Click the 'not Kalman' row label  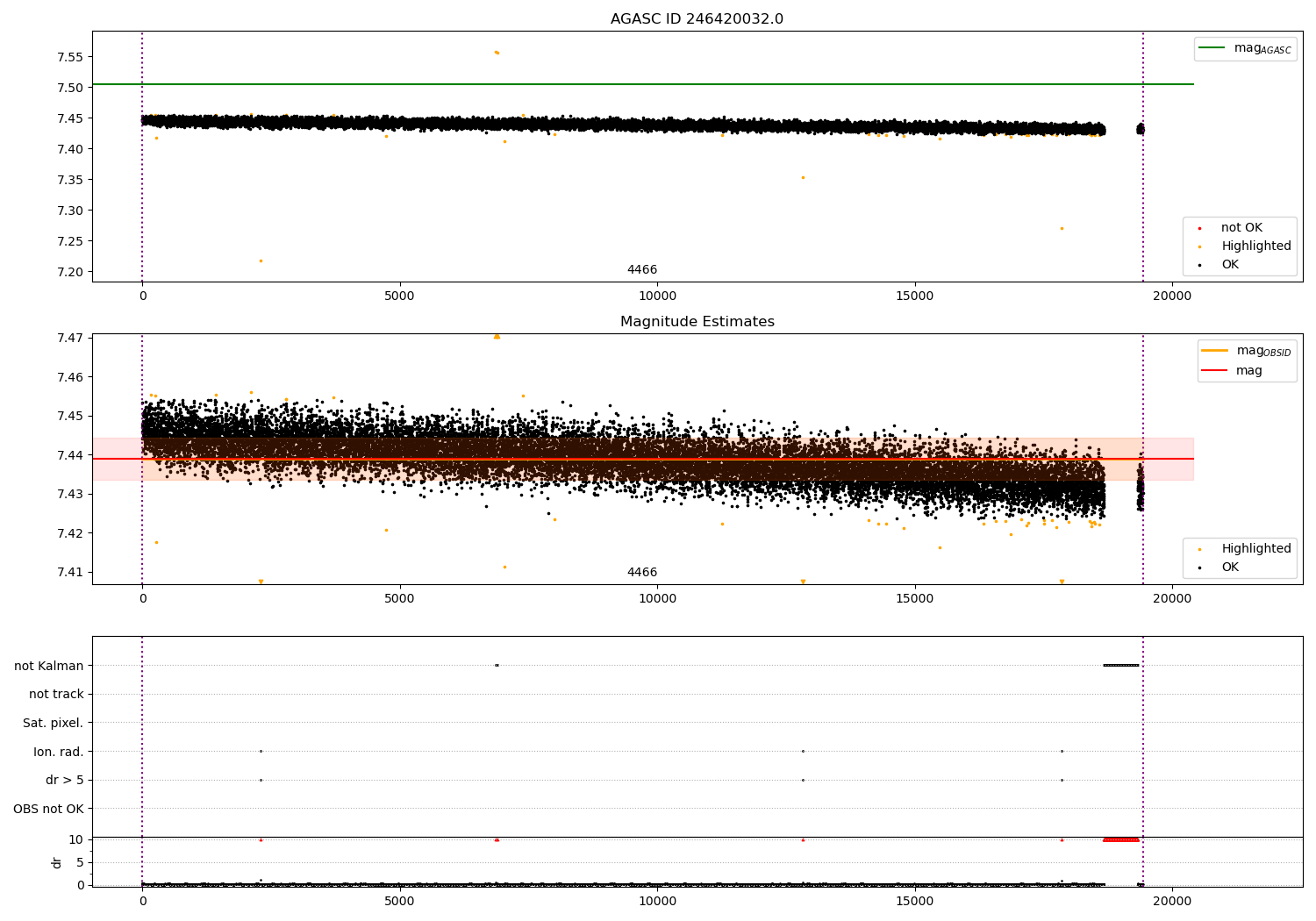click(x=49, y=666)
